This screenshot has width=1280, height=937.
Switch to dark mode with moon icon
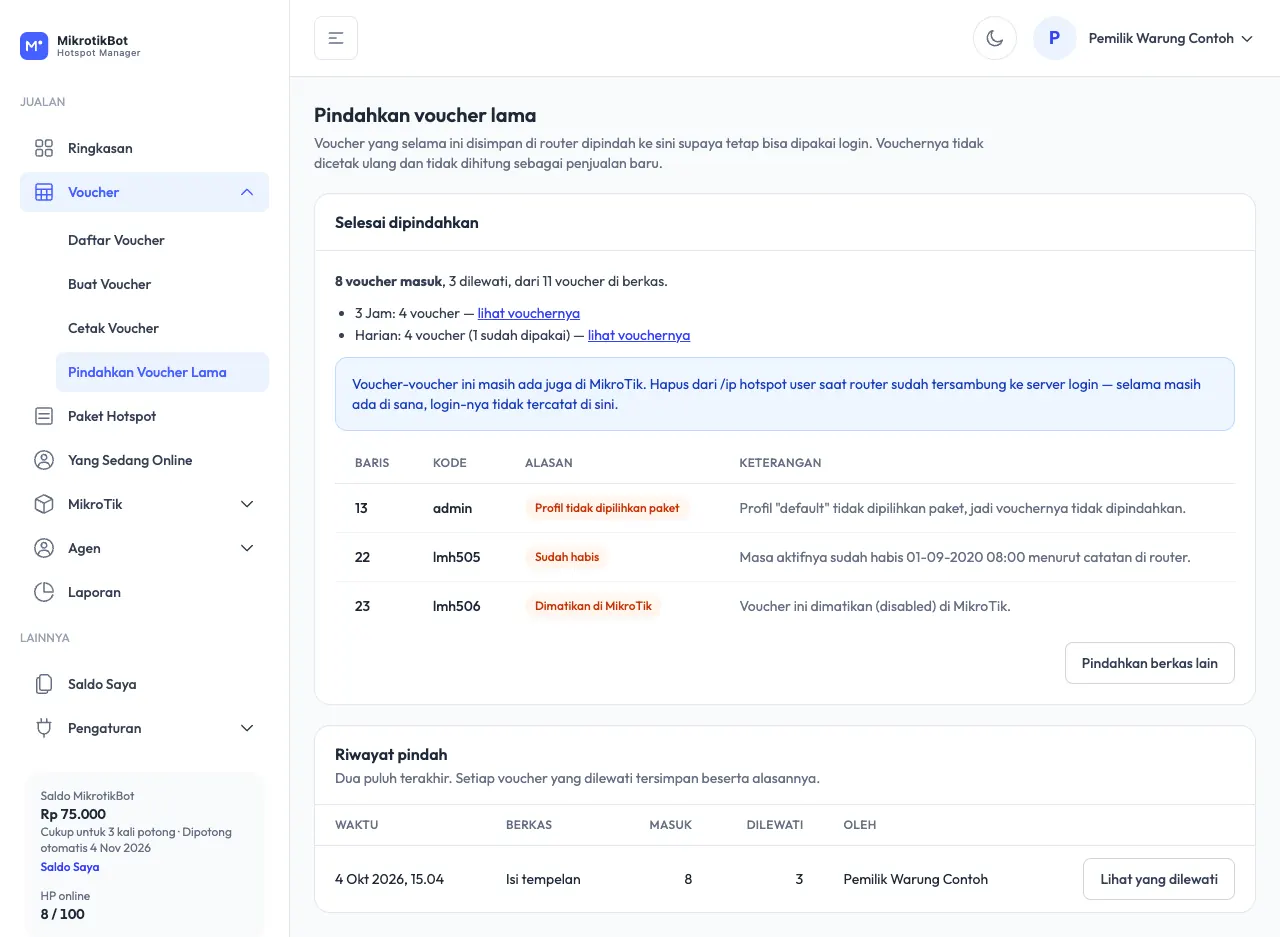tap(995, 38)
